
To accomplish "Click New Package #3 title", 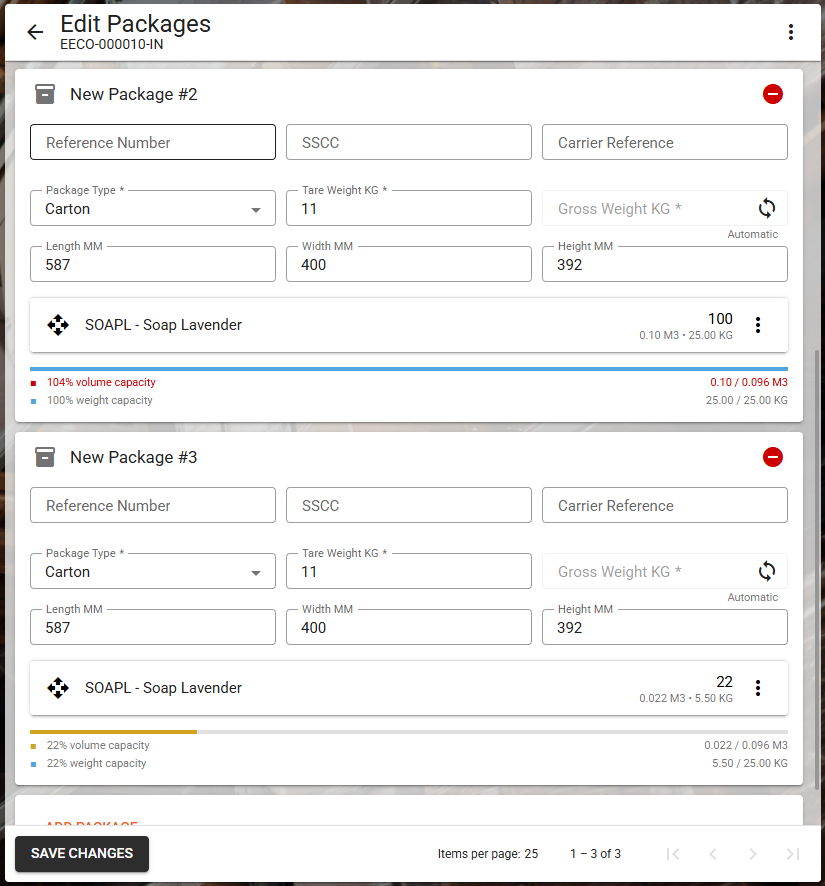I will pyautogui.click(x=134, y=457).
